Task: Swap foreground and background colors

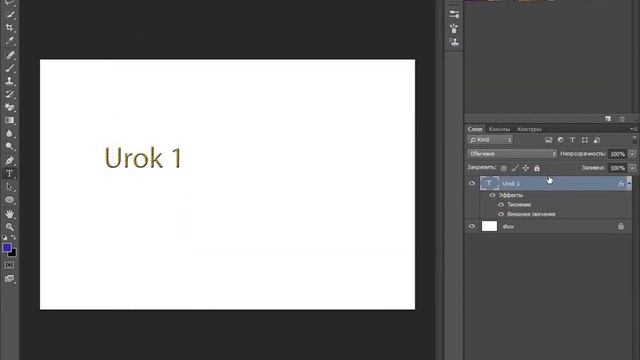Action: click(14, 237)
